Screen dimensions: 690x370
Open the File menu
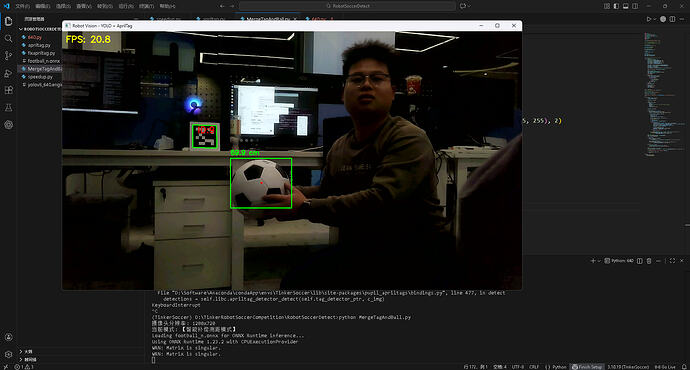coord(22,6)
